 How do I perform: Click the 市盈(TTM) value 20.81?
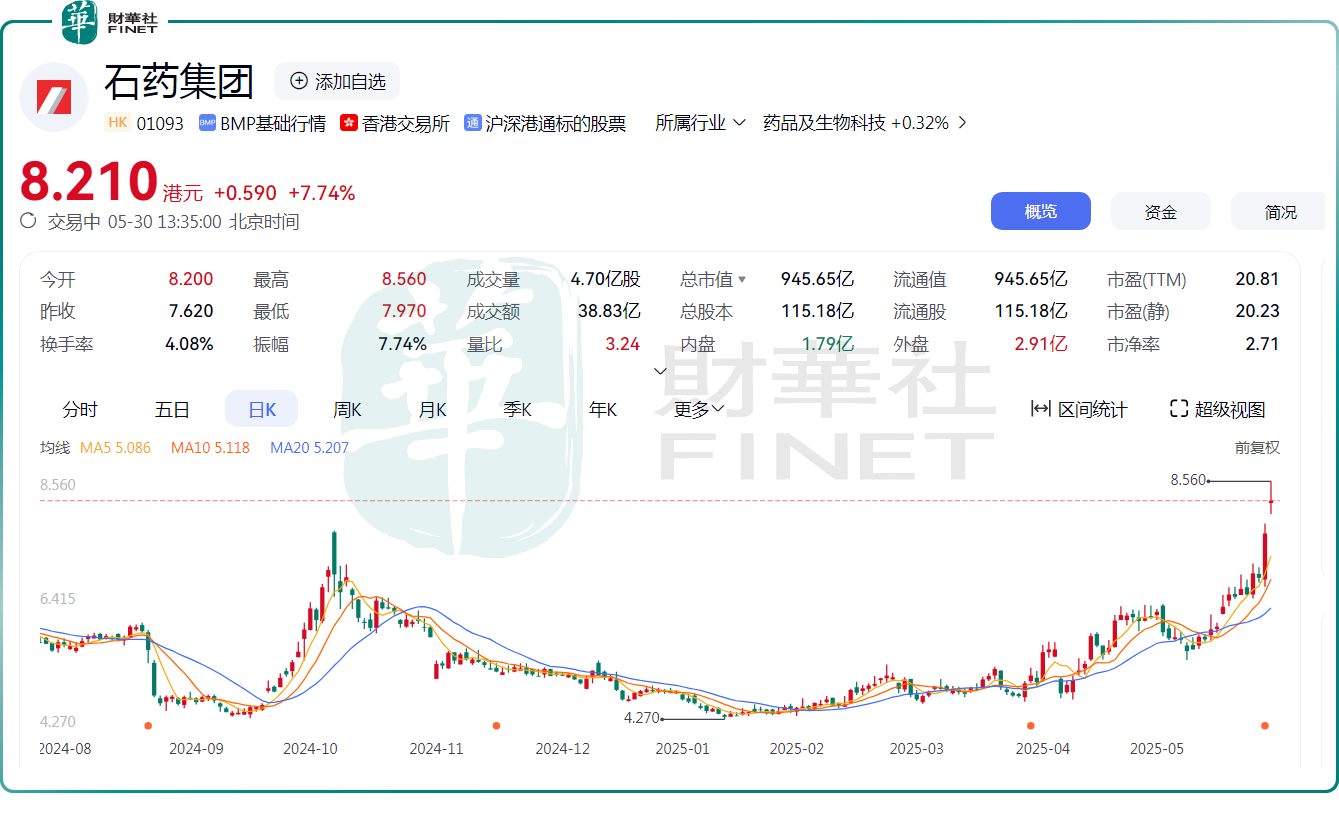(x=1257, y=280)
